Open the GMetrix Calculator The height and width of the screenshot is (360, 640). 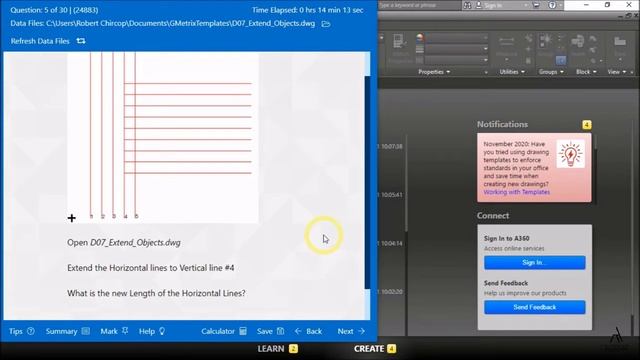(x=224, y=331)
